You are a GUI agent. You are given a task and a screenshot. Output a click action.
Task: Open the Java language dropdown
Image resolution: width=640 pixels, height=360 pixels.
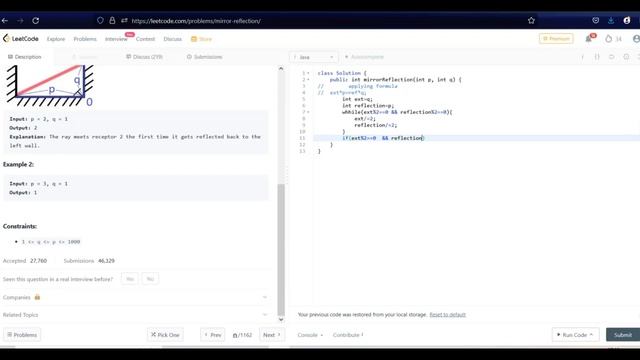(313, 57)
